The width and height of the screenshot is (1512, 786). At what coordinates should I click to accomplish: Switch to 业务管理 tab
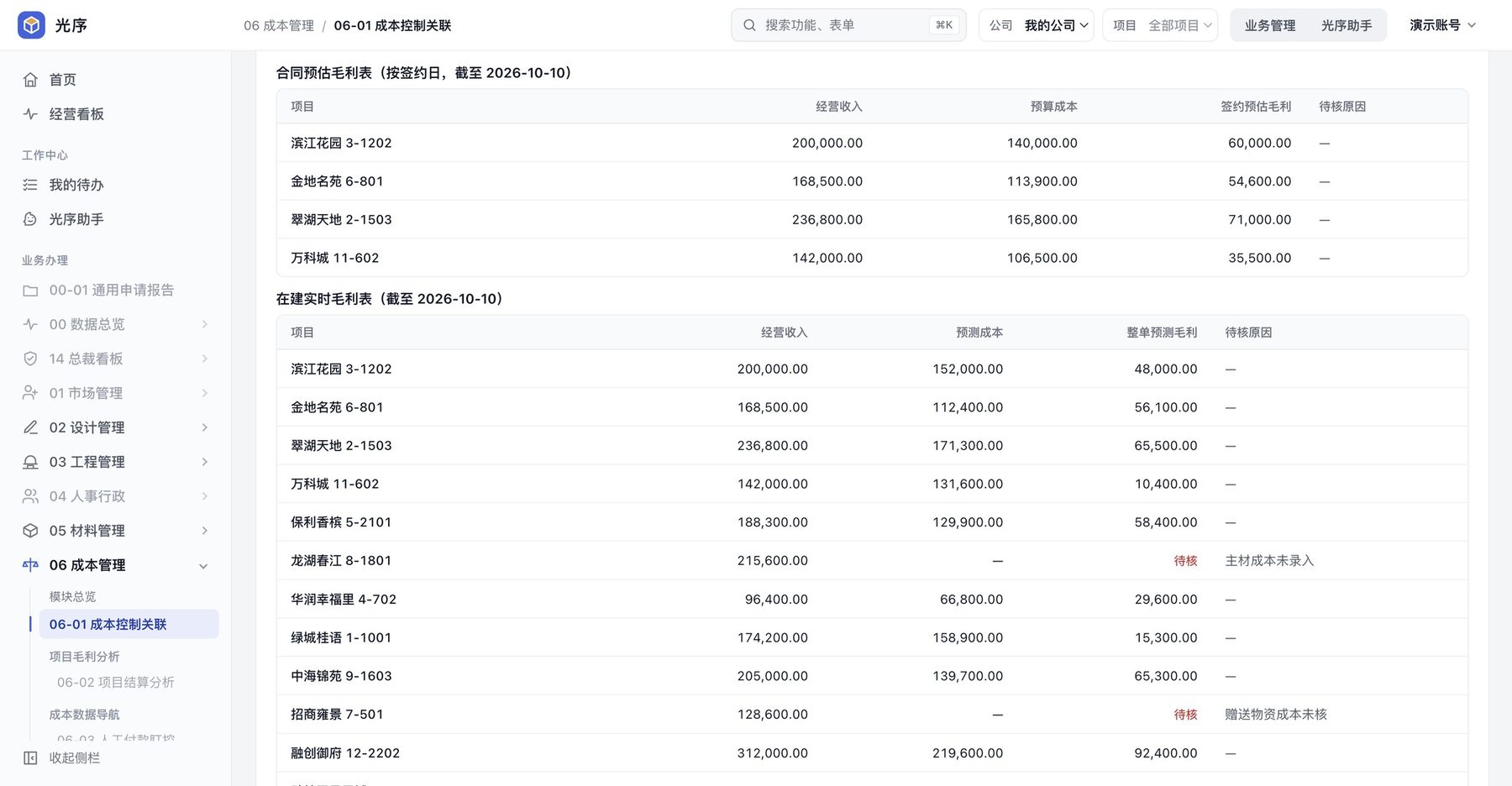[1270, 25]
